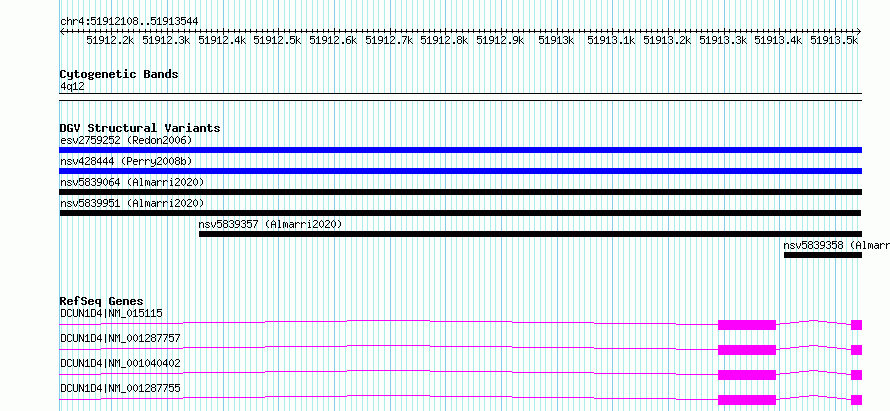The width and height of the screenshot is (890, 411).
Task: Click the esv2759252 (Redon2006) variant label
Action: tap(126, 140)
